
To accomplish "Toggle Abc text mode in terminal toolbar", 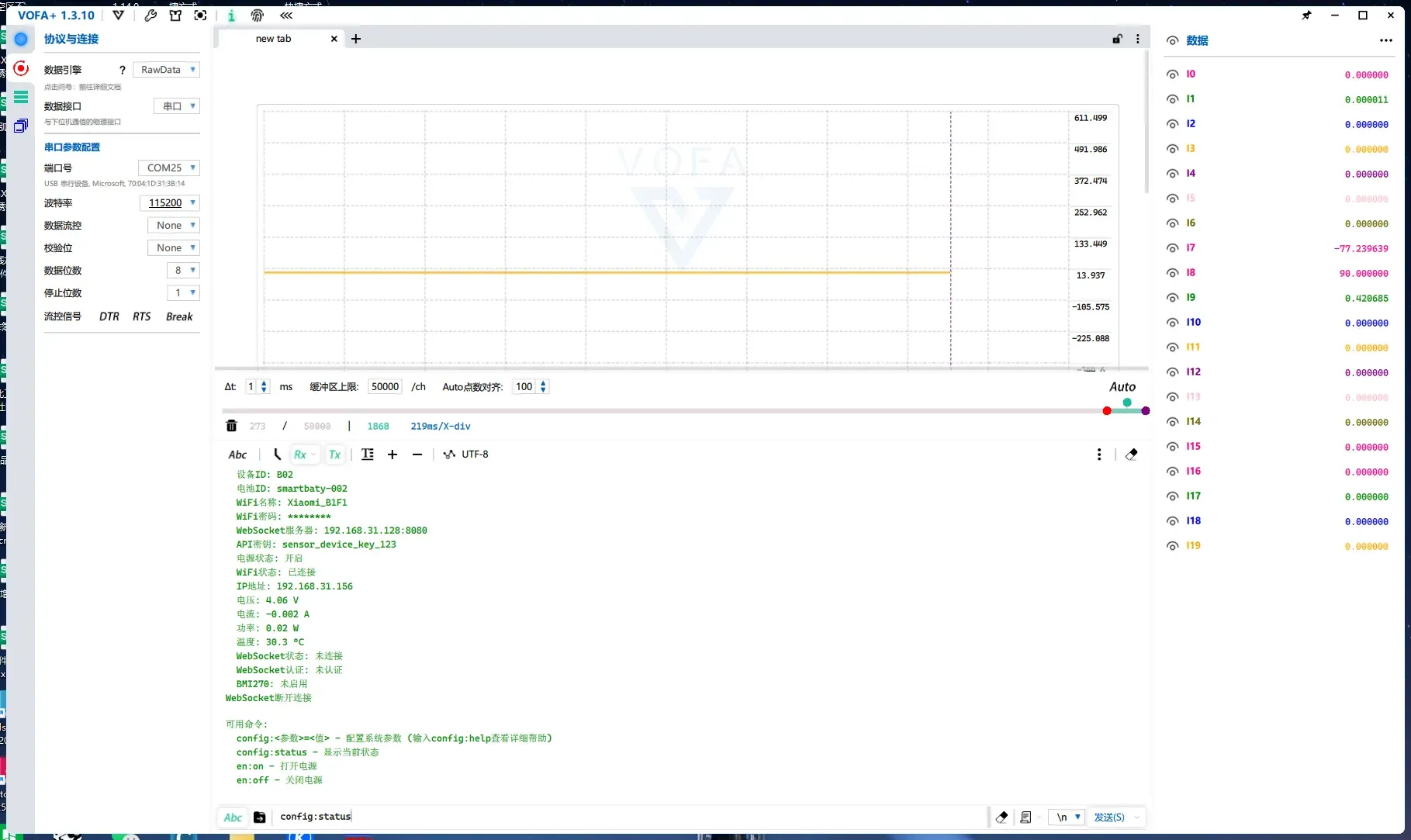I will (237, 455).
